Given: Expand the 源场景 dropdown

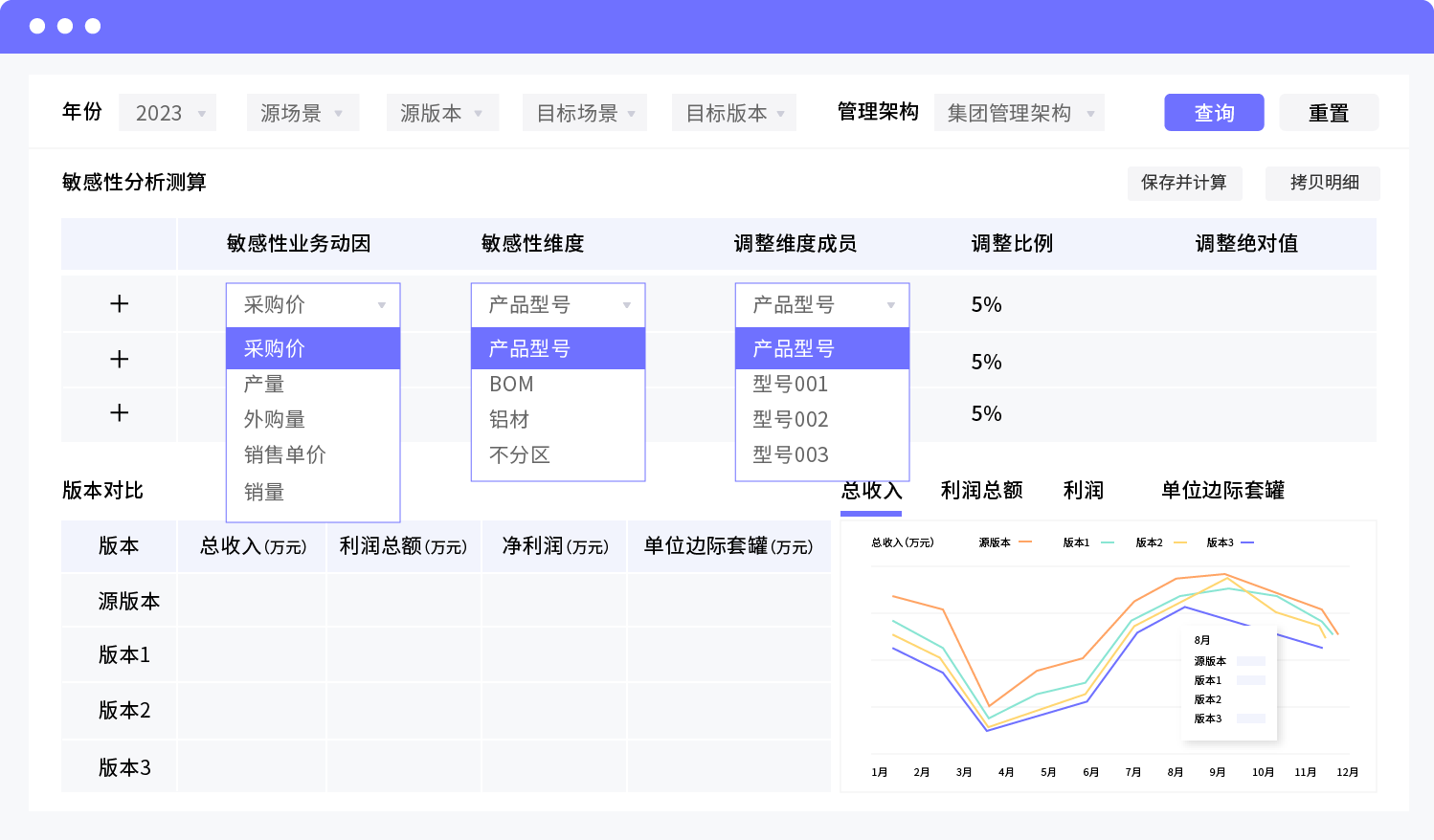Looking at the screenshot, I should (302, 113).
